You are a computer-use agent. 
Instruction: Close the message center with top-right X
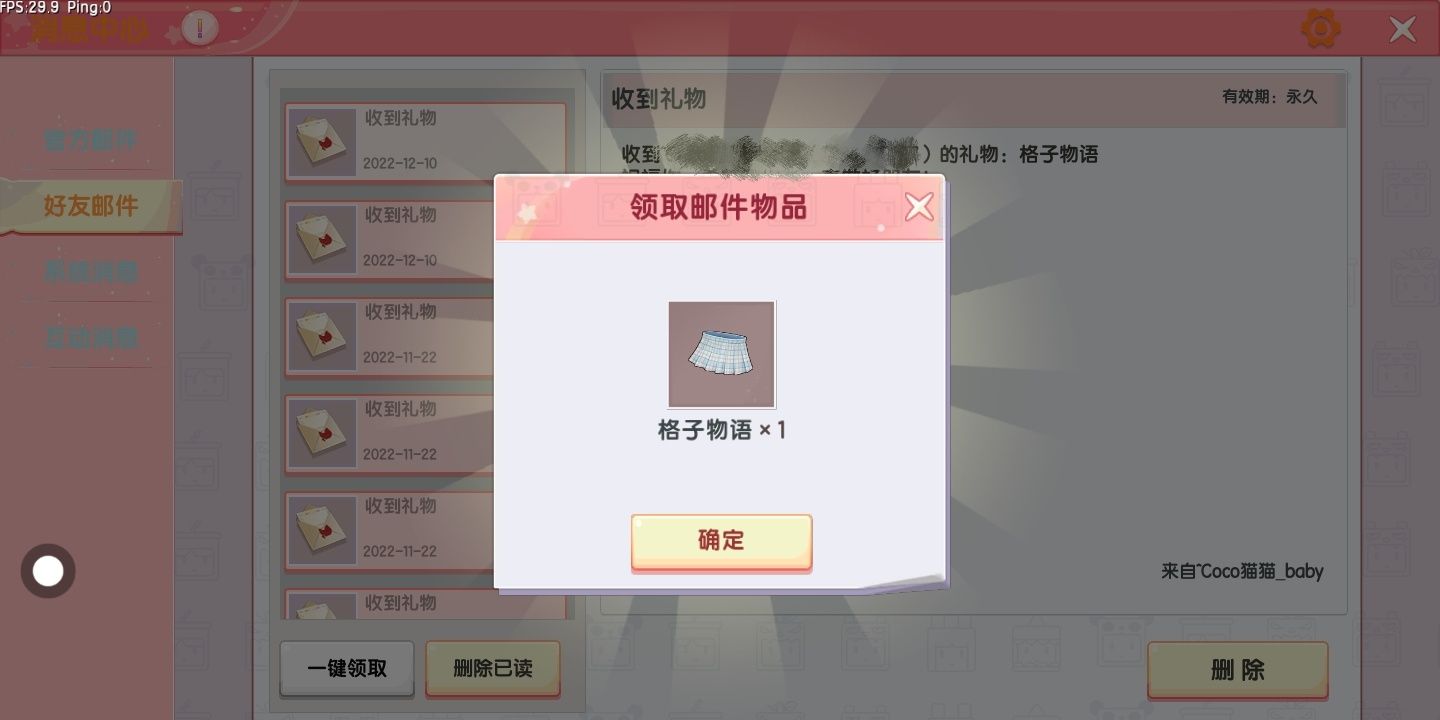point(1402,30)
